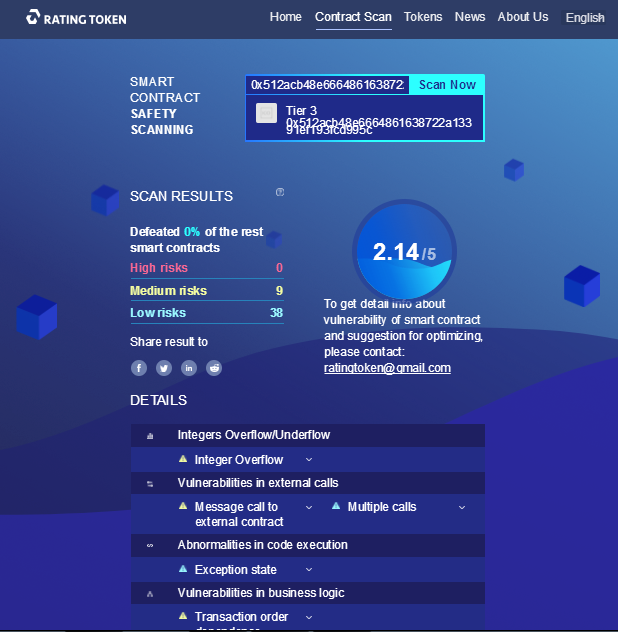Open the Contract Scan tab

point(353,17)
